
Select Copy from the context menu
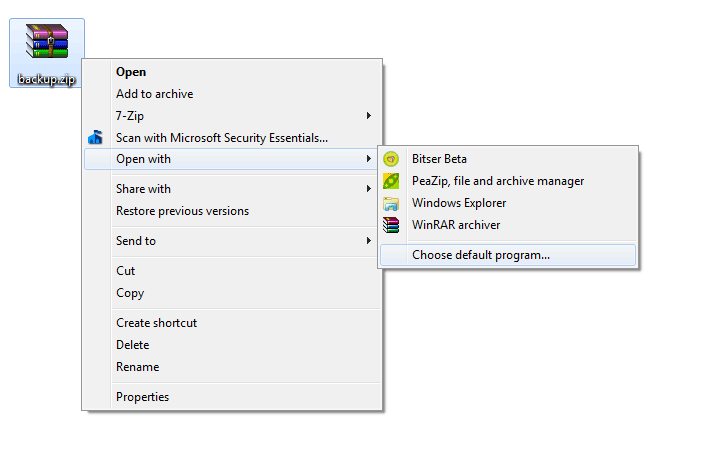130,293
